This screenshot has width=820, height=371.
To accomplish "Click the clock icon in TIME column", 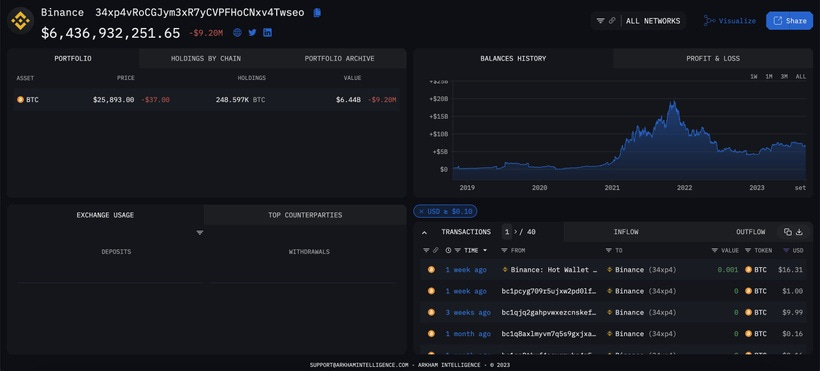I will point(448,251).
